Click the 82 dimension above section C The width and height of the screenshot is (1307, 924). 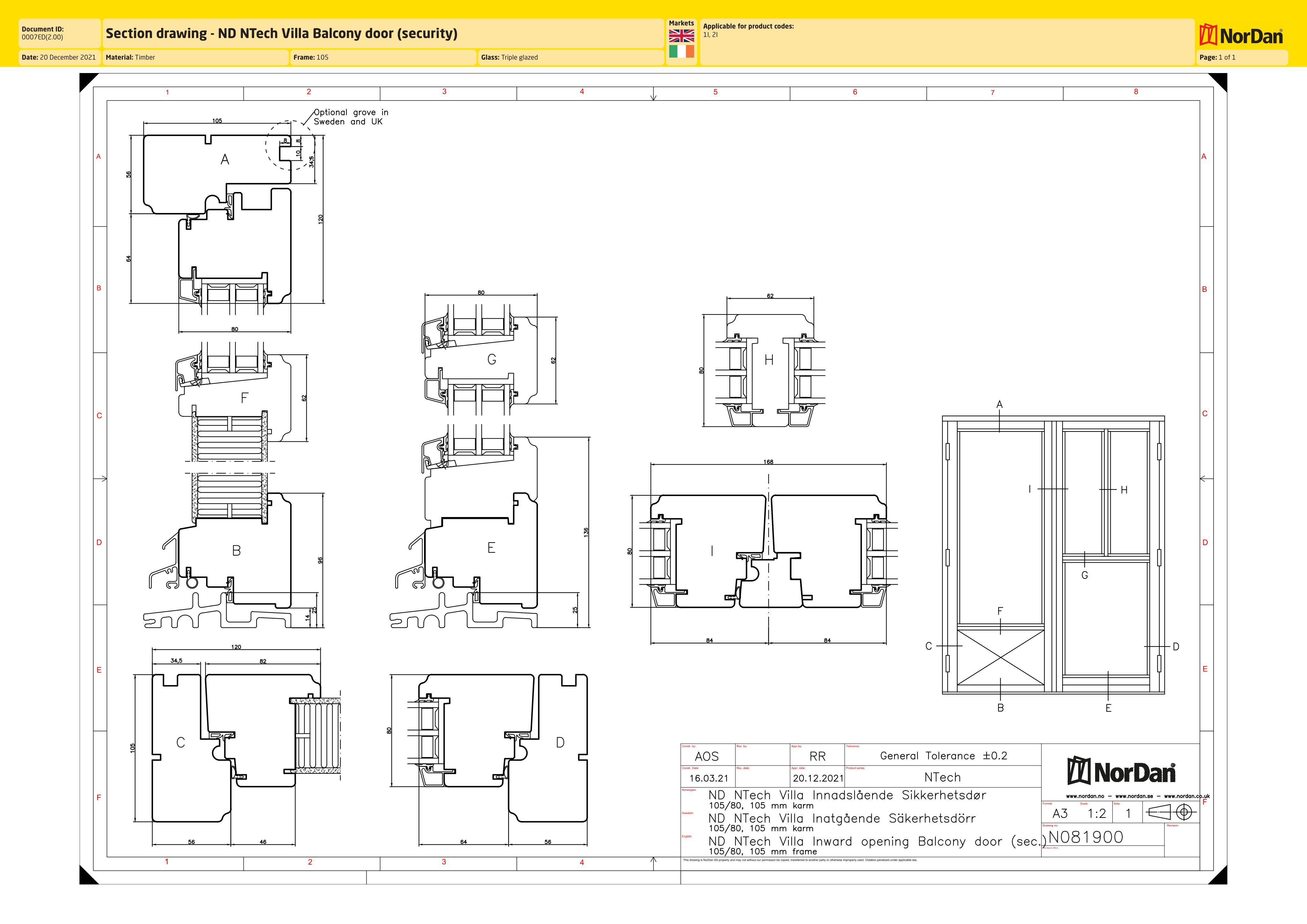pyautogui.click(x=263, y=661)
